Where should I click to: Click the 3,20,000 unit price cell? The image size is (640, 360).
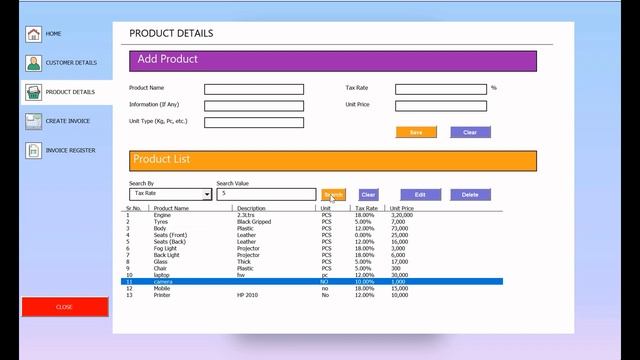(x=402, y=215)
